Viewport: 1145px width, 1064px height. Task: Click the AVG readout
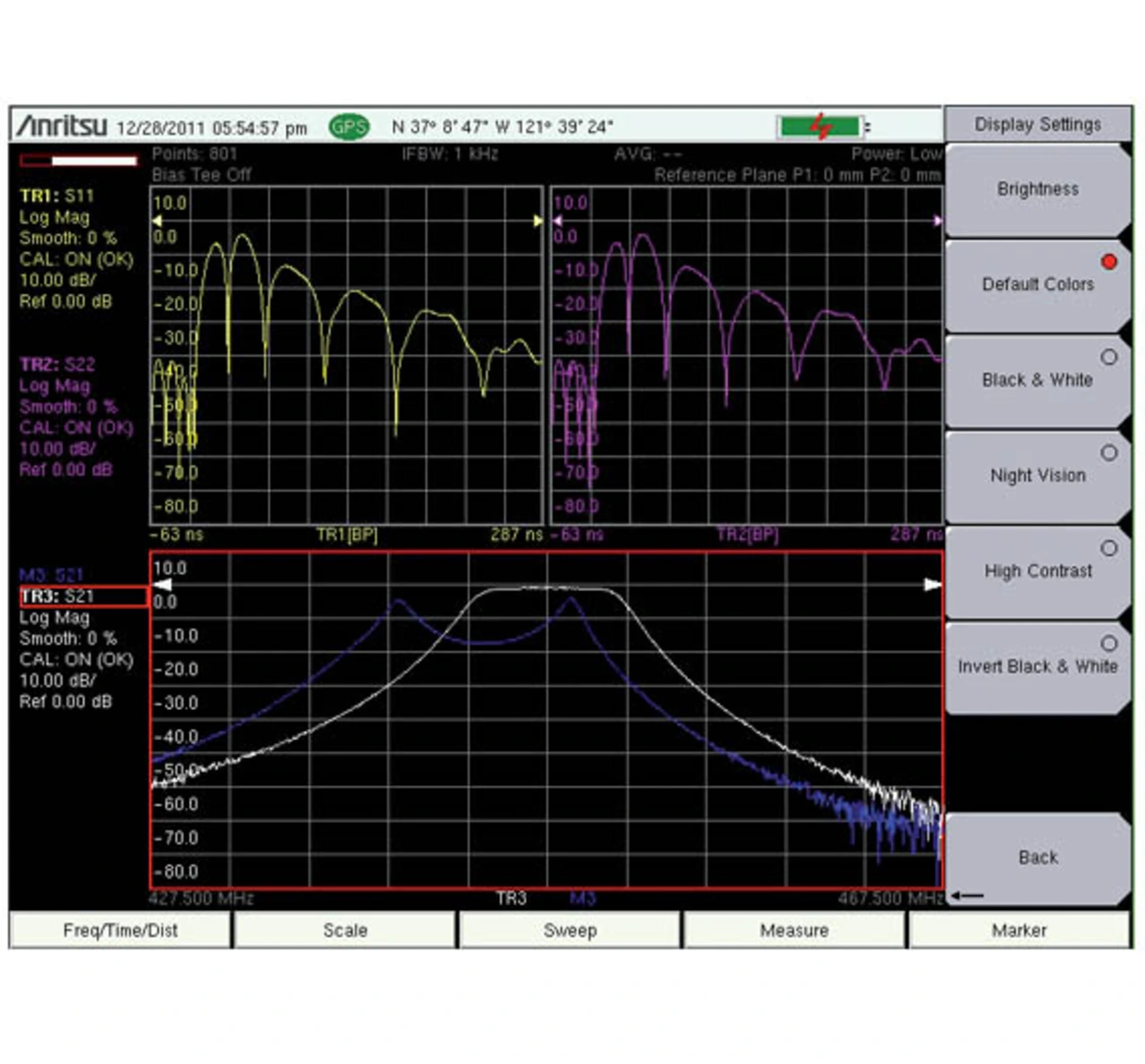click(x=649, y=154)
